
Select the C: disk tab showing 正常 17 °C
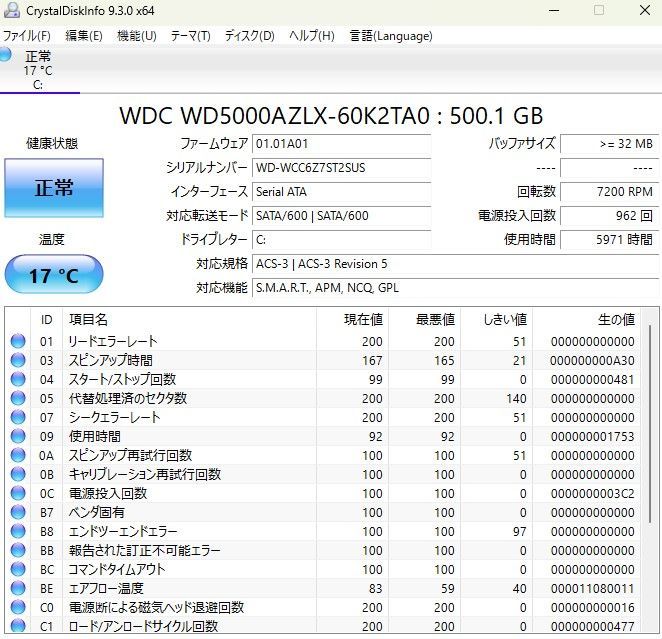click(x=40, y=70)
